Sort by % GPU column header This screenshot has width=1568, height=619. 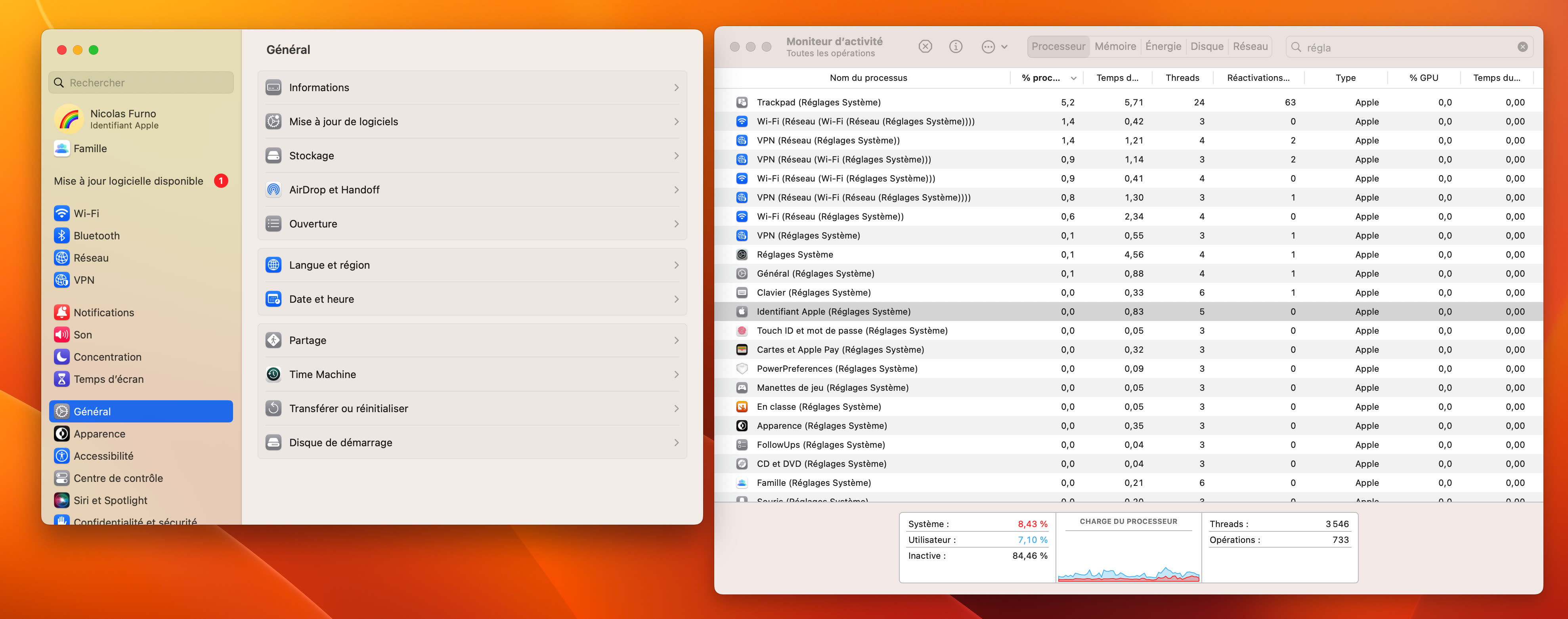(1424, 78)
